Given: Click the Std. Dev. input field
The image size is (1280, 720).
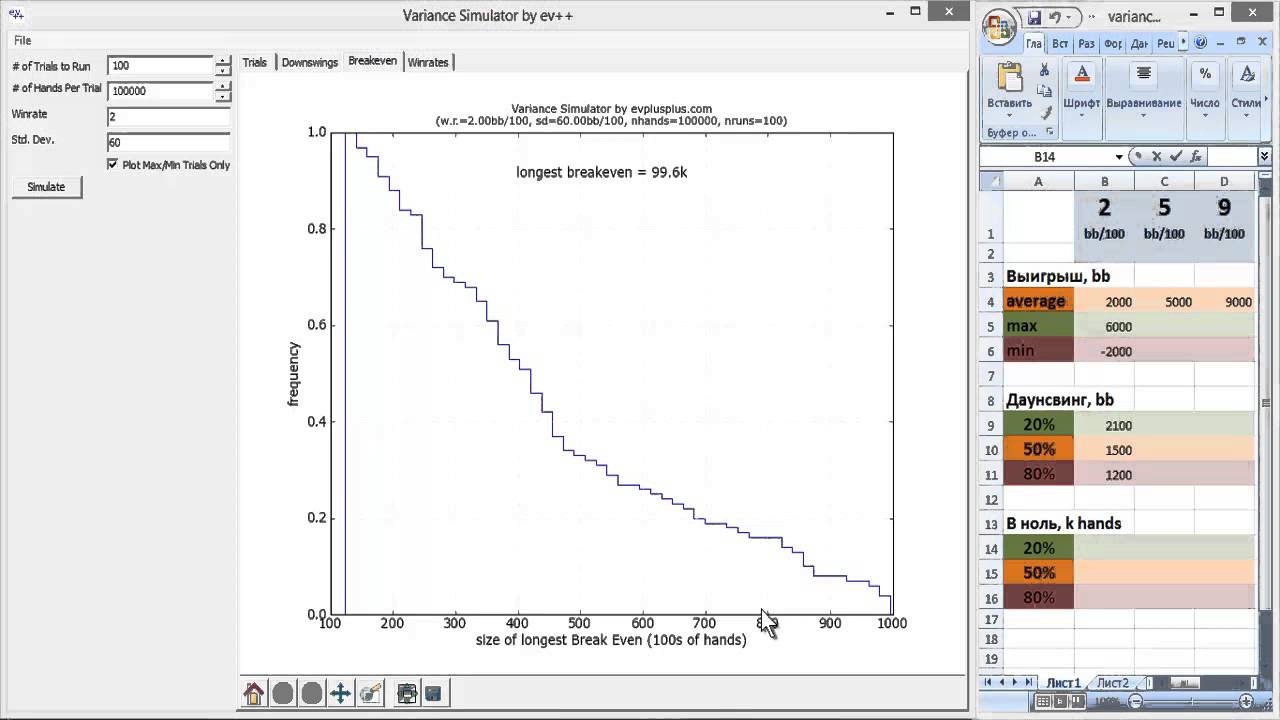Looking at the screenshot, I should click(x=168, y=143).
